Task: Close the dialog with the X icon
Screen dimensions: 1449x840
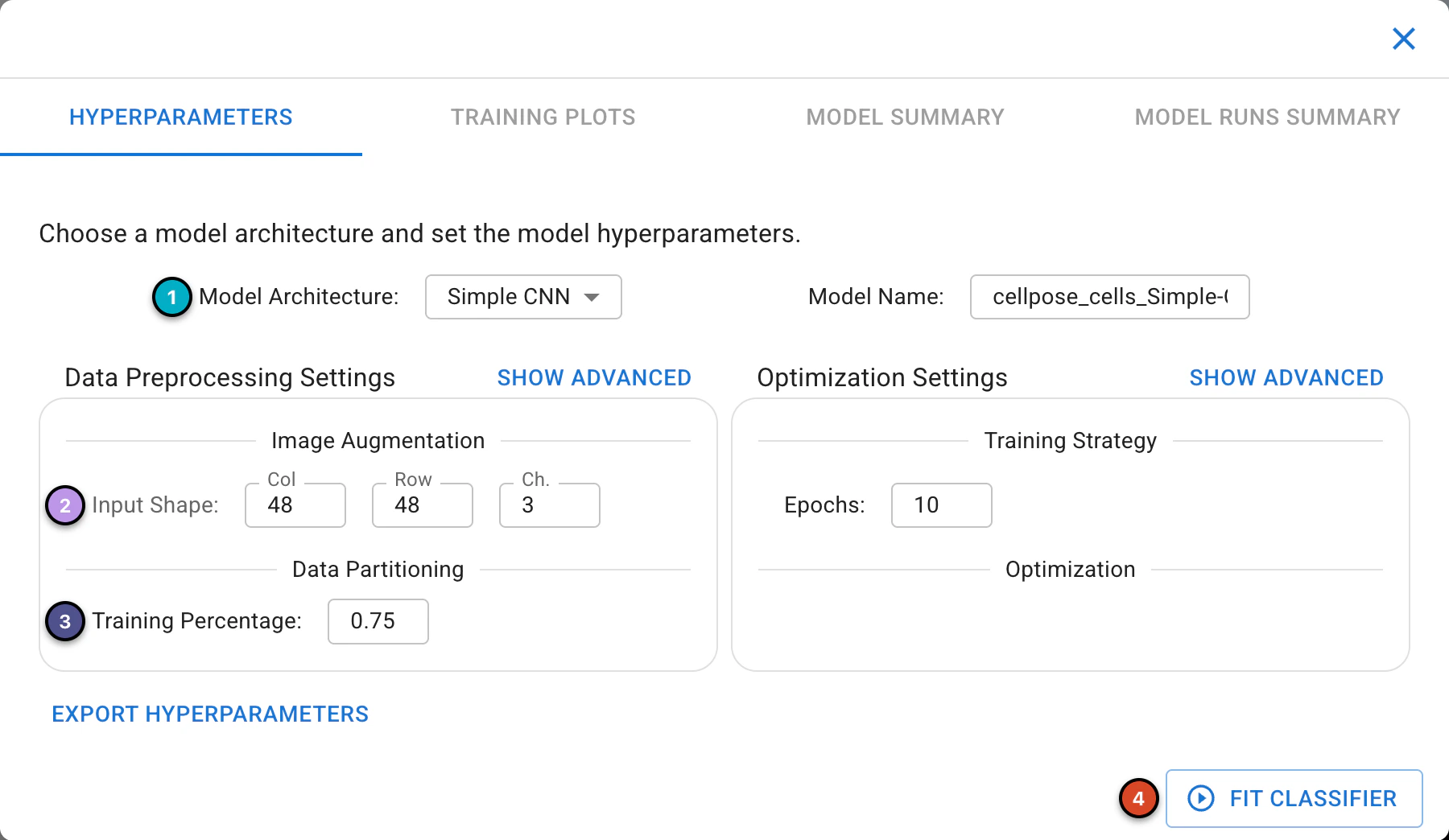Action: (x=1403, y=39)
